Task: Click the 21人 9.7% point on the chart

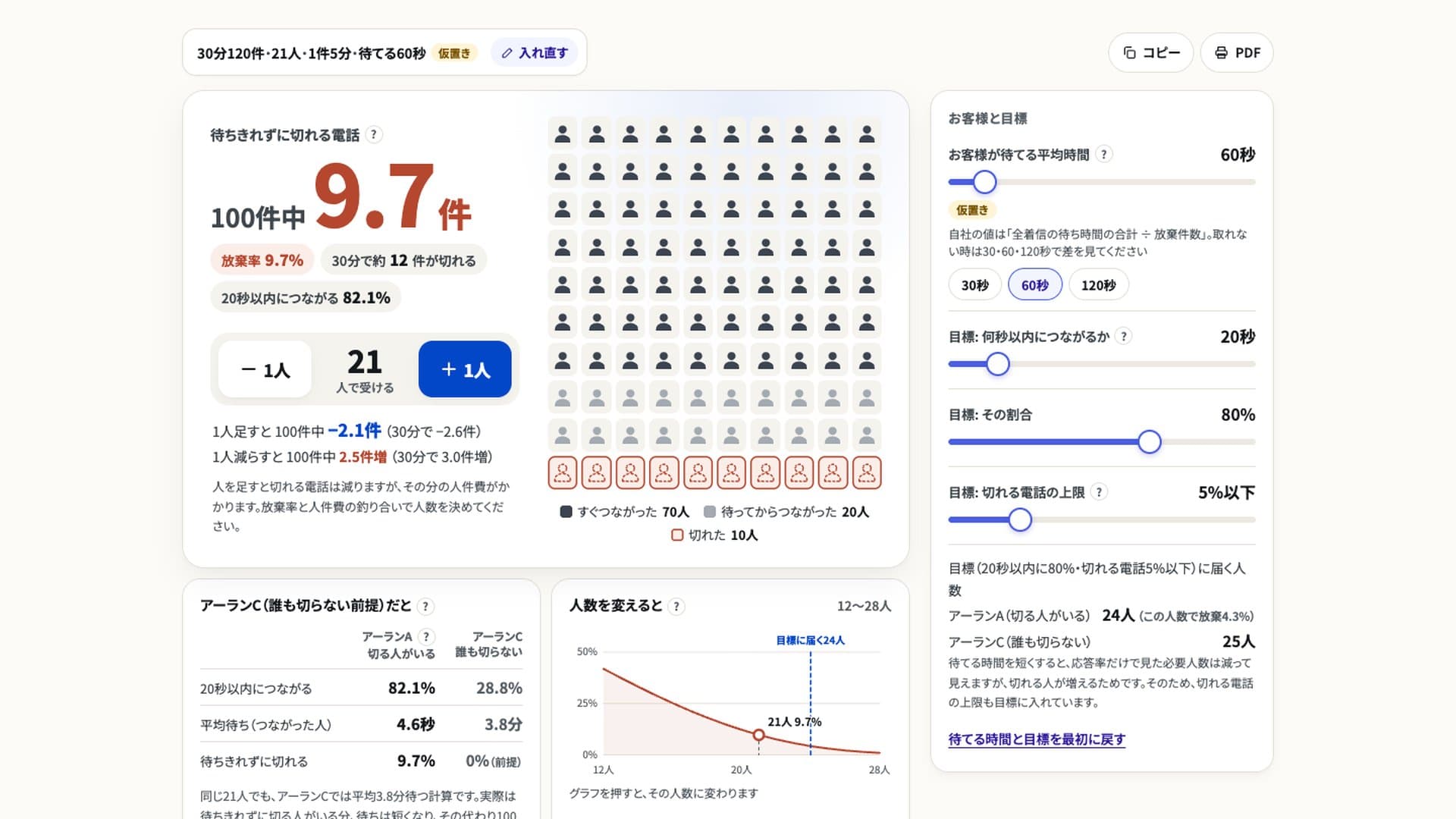Action: coord(758,735)
